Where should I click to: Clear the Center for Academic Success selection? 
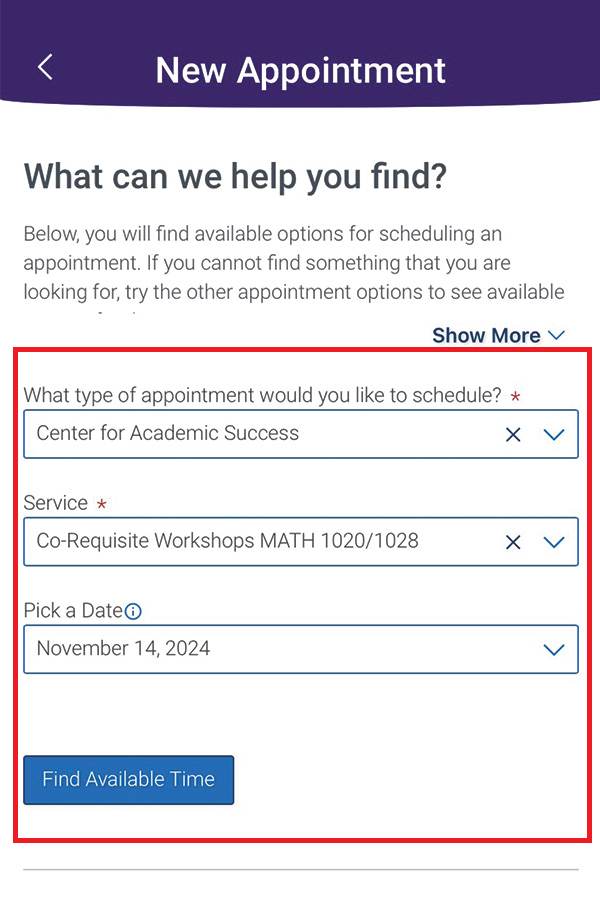pyautogui.click(x=513, y=434)
